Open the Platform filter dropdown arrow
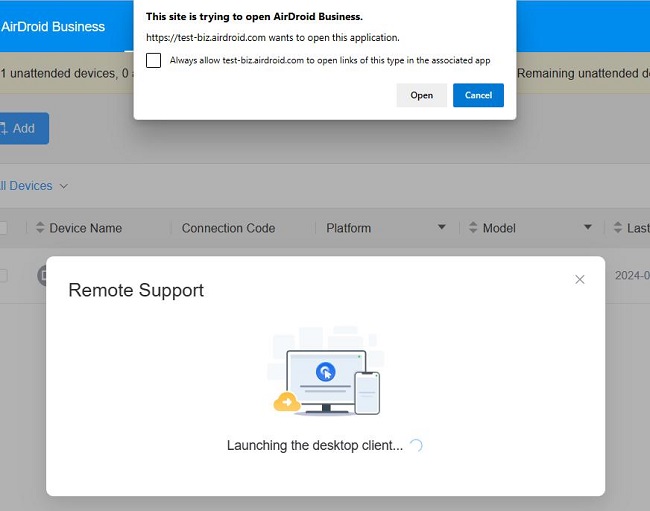650x511 pixels. [x=441, y=227]
